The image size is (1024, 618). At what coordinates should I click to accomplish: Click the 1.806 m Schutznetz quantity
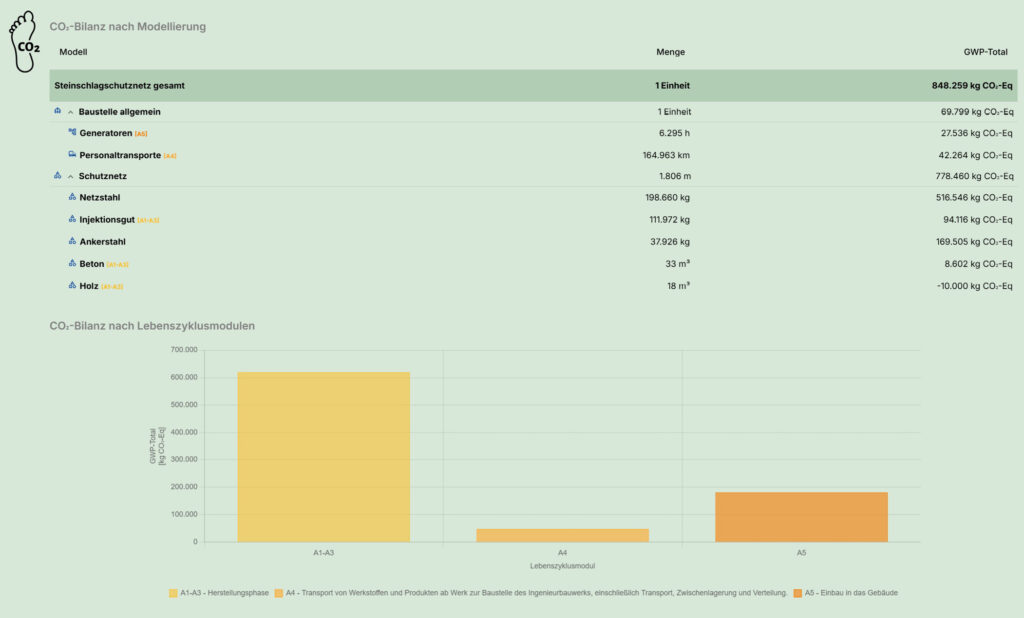click(x=675, y=176)
